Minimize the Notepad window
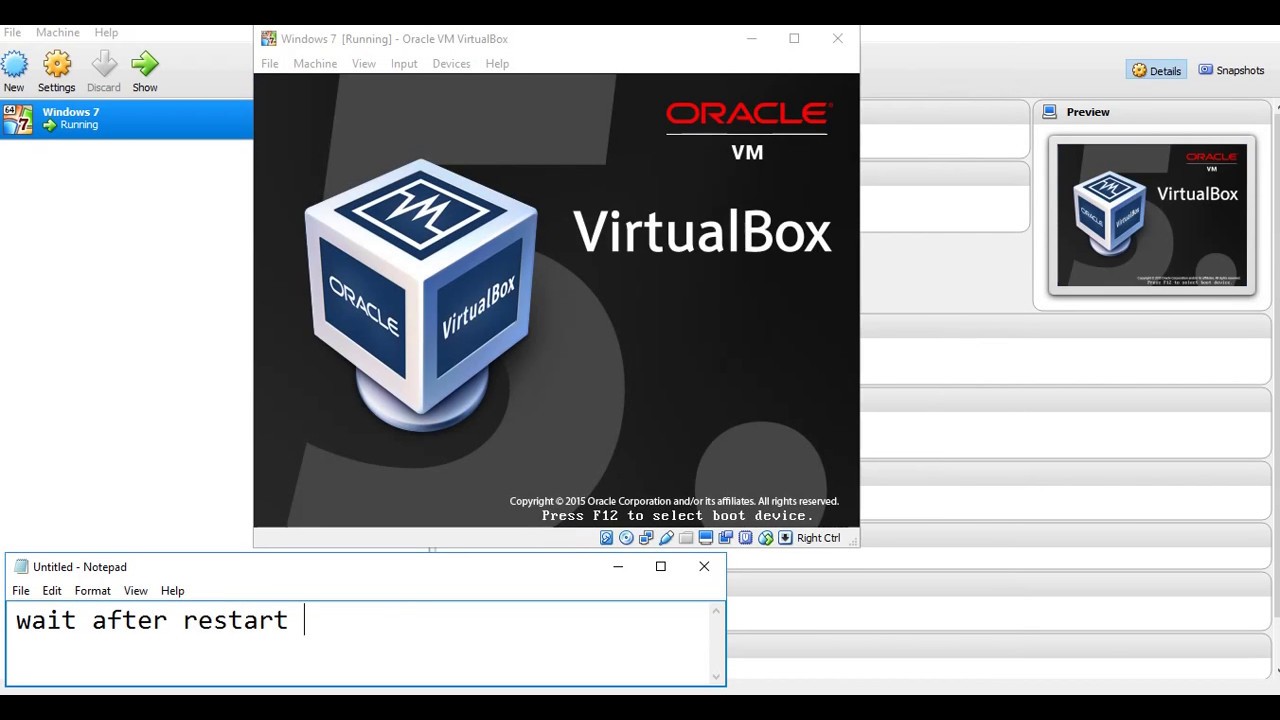 (618, 566)
